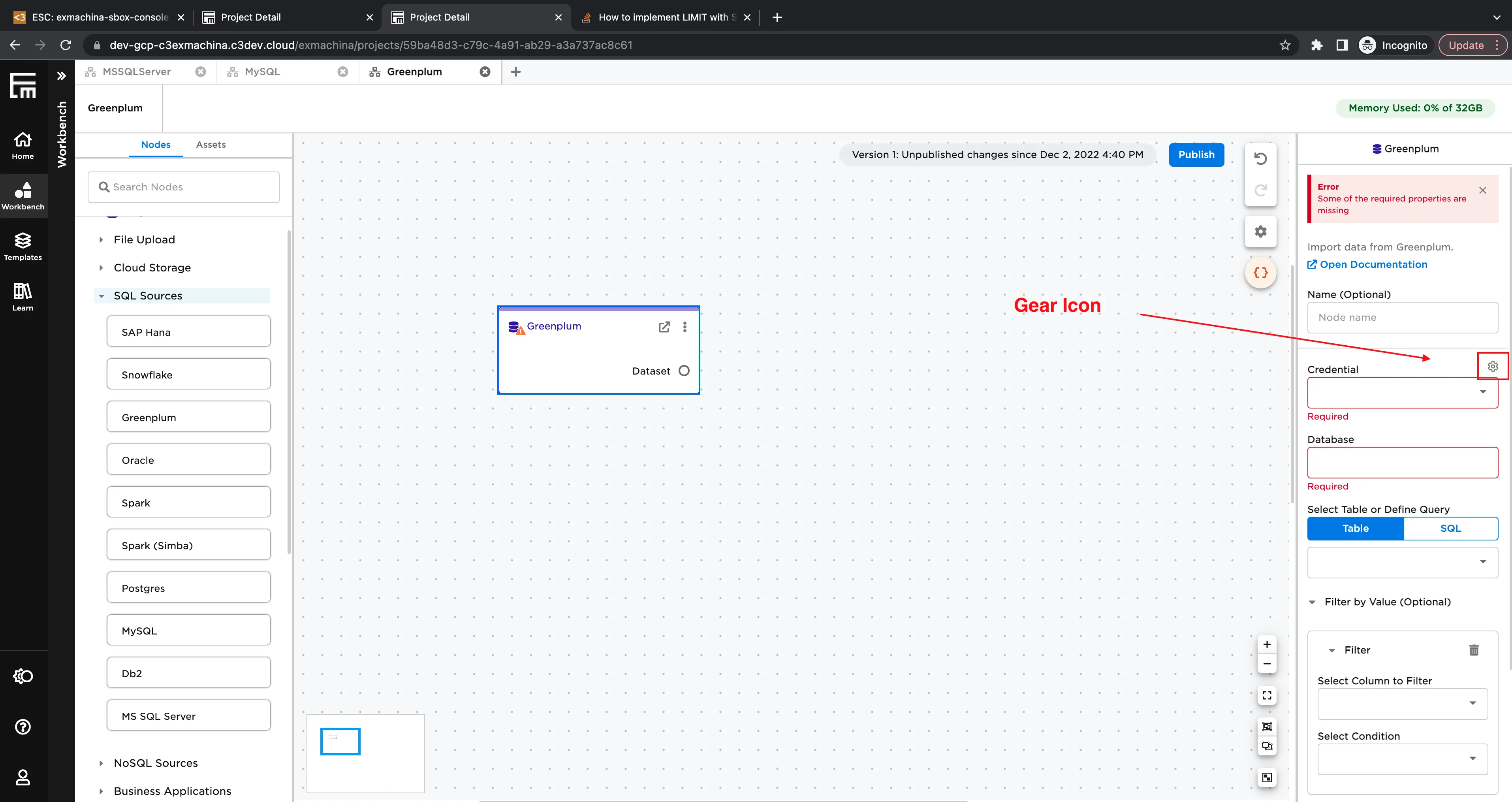This screenshot has width=1512, height=802.
Task: Undo the last canvas change
Action: (1260, 158)
